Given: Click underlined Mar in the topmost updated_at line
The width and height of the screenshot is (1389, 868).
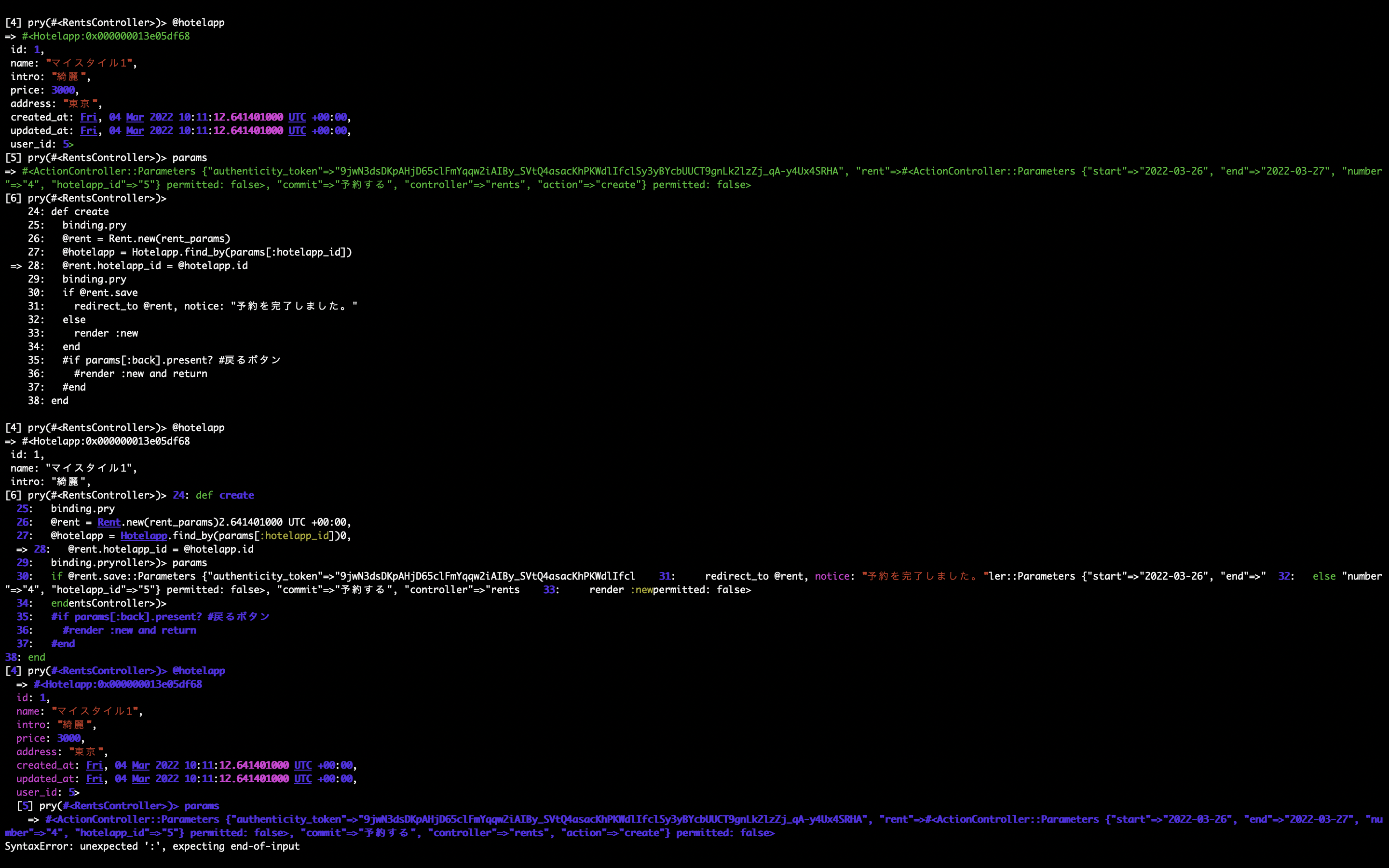Looking at the screenshot, I should (135, 131).
